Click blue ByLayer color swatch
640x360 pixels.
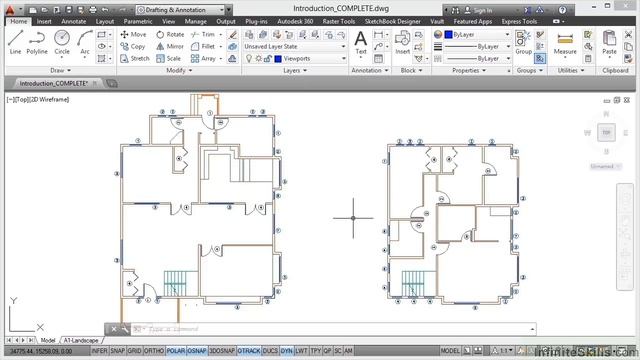pyautogui.click(x=448, y=35)
